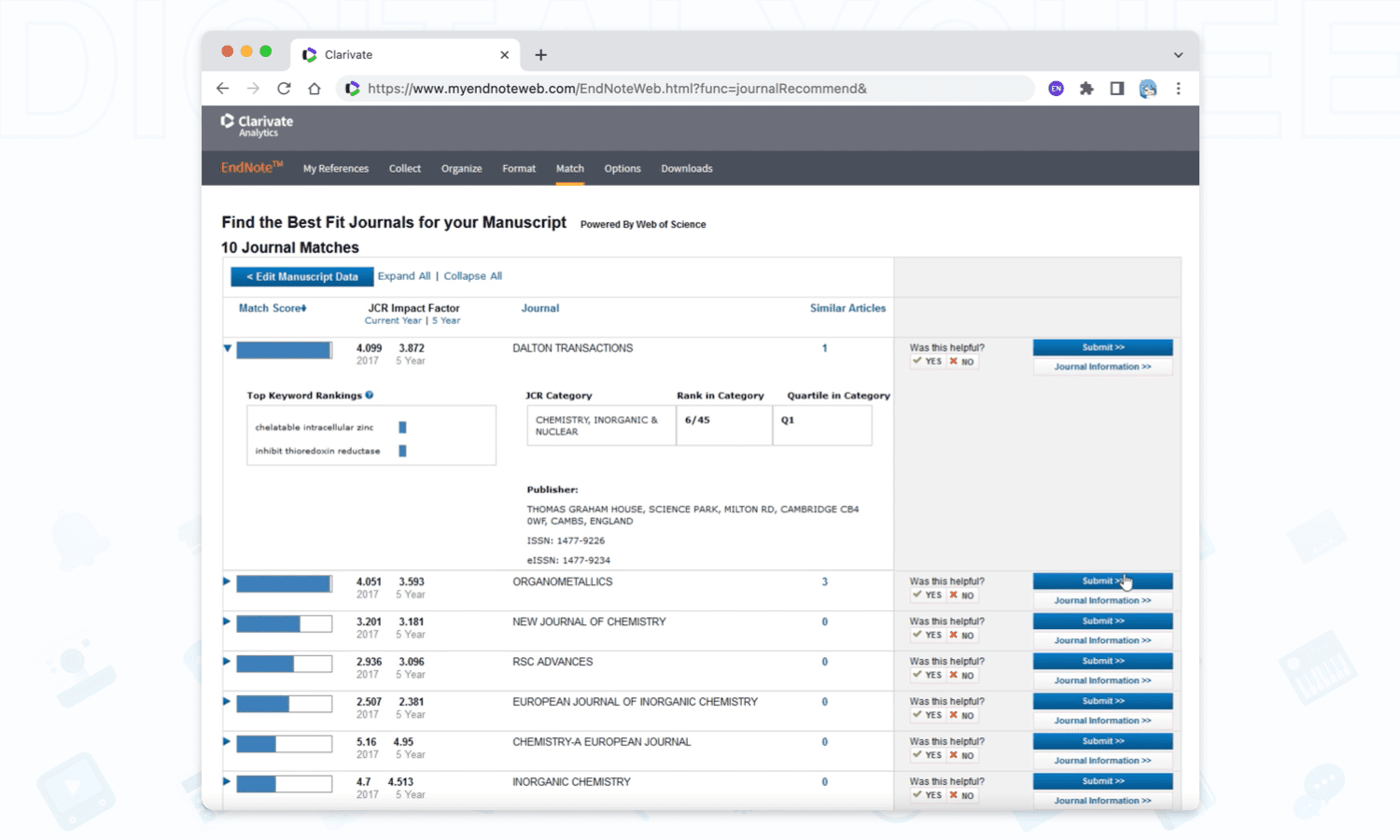Mark Organometallics result as not helpful NO

(961, 595)
